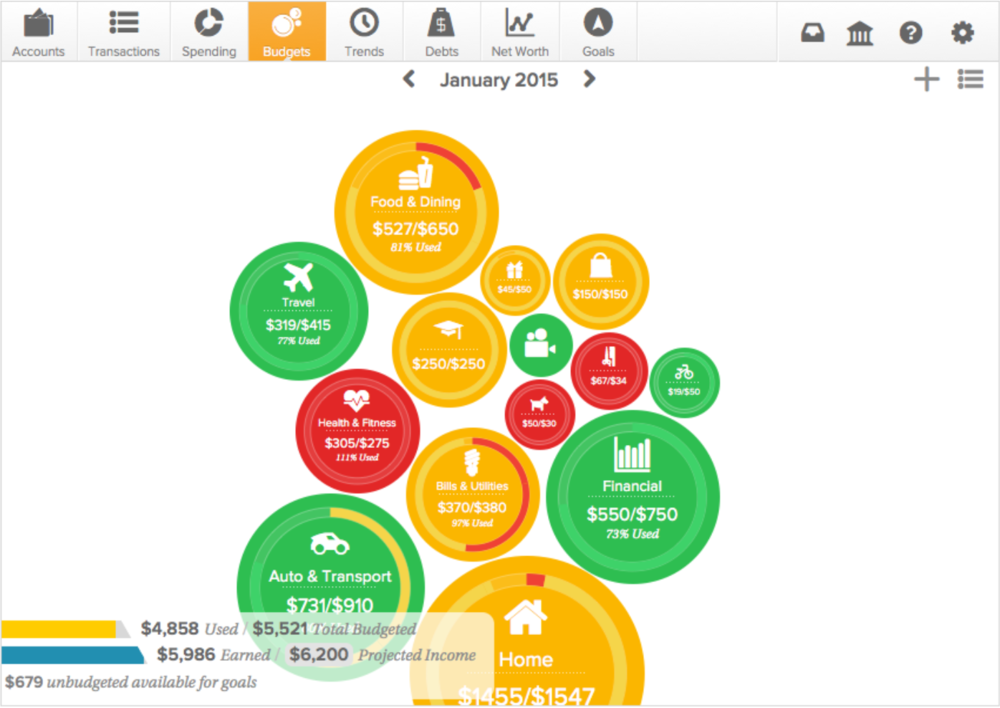Switch to the Goals tab
Image resolution: width=1000 pixels, height=708 pixels.
(x=598, y=32)
